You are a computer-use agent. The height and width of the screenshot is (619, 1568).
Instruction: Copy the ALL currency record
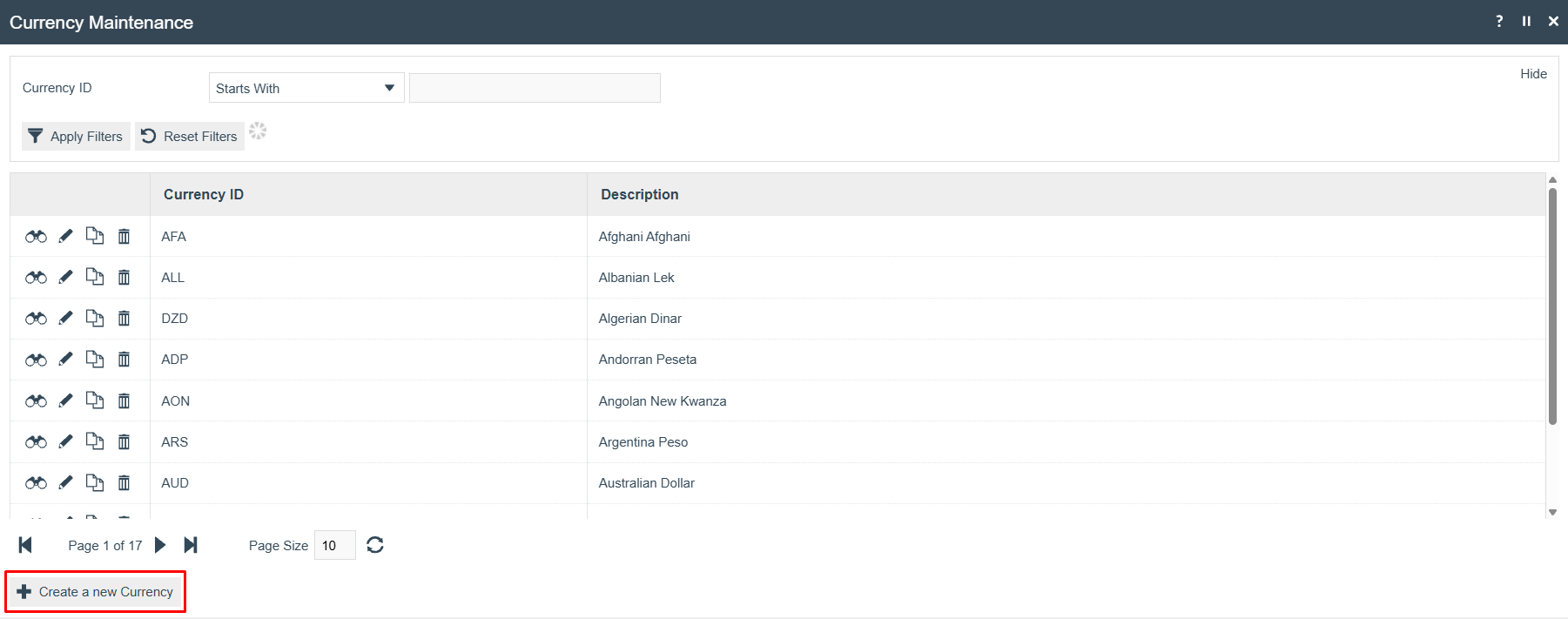coord(95,277)
